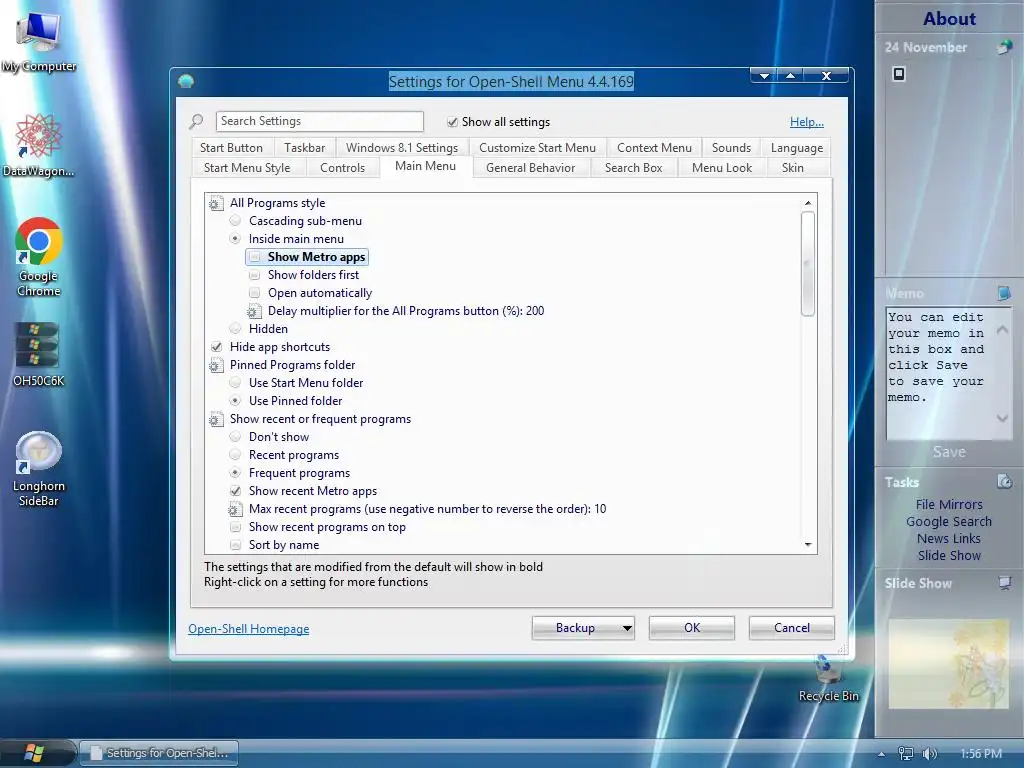Click the settings list scroll-down arrow
This screenshot has height=768, width=1024.
808,545
